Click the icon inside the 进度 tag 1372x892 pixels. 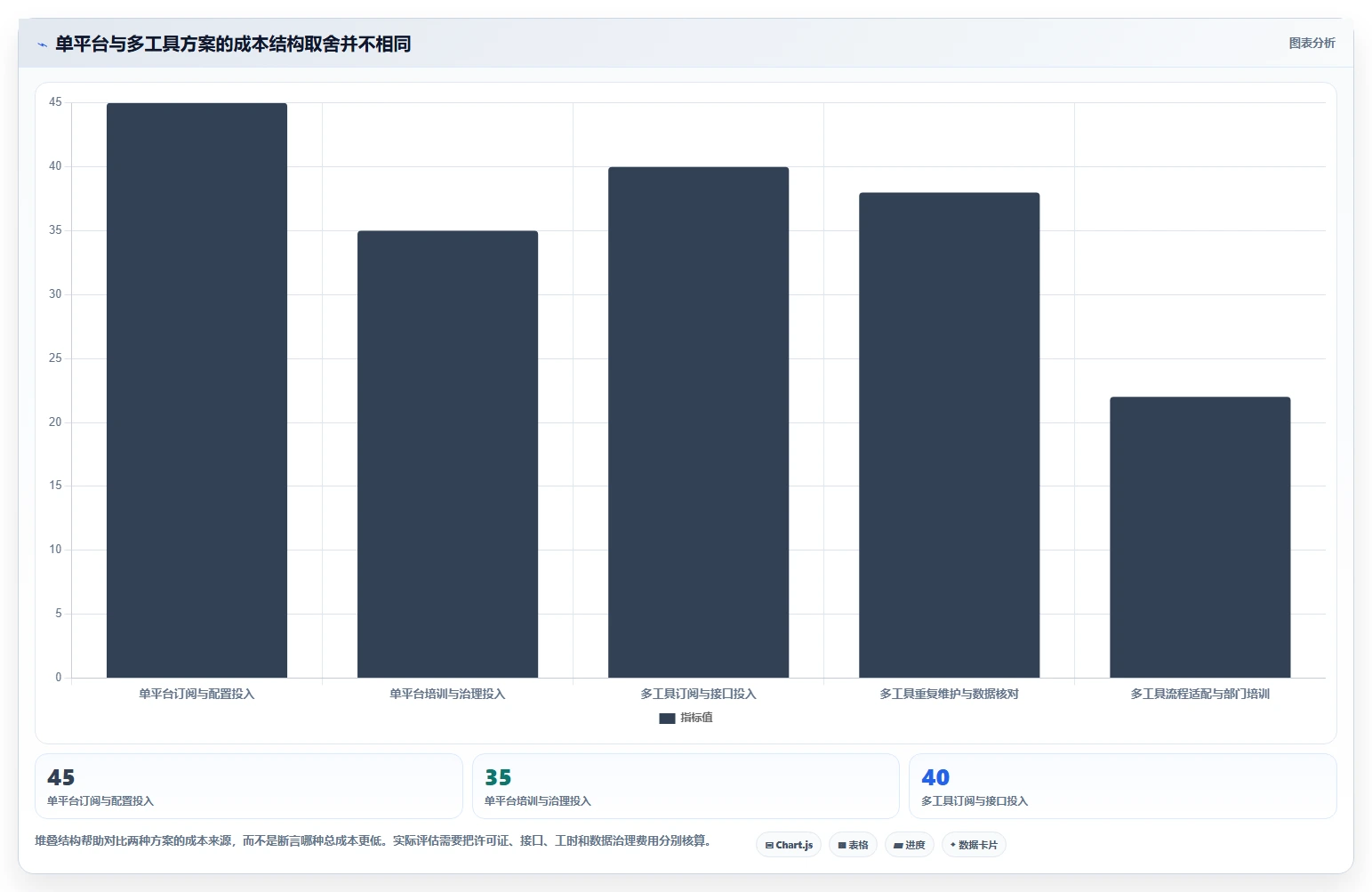pos(898,846)
